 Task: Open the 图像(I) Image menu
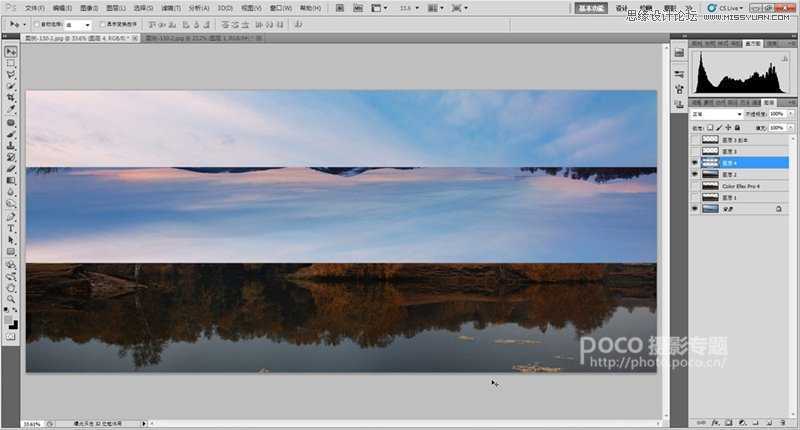pos(89,8)
